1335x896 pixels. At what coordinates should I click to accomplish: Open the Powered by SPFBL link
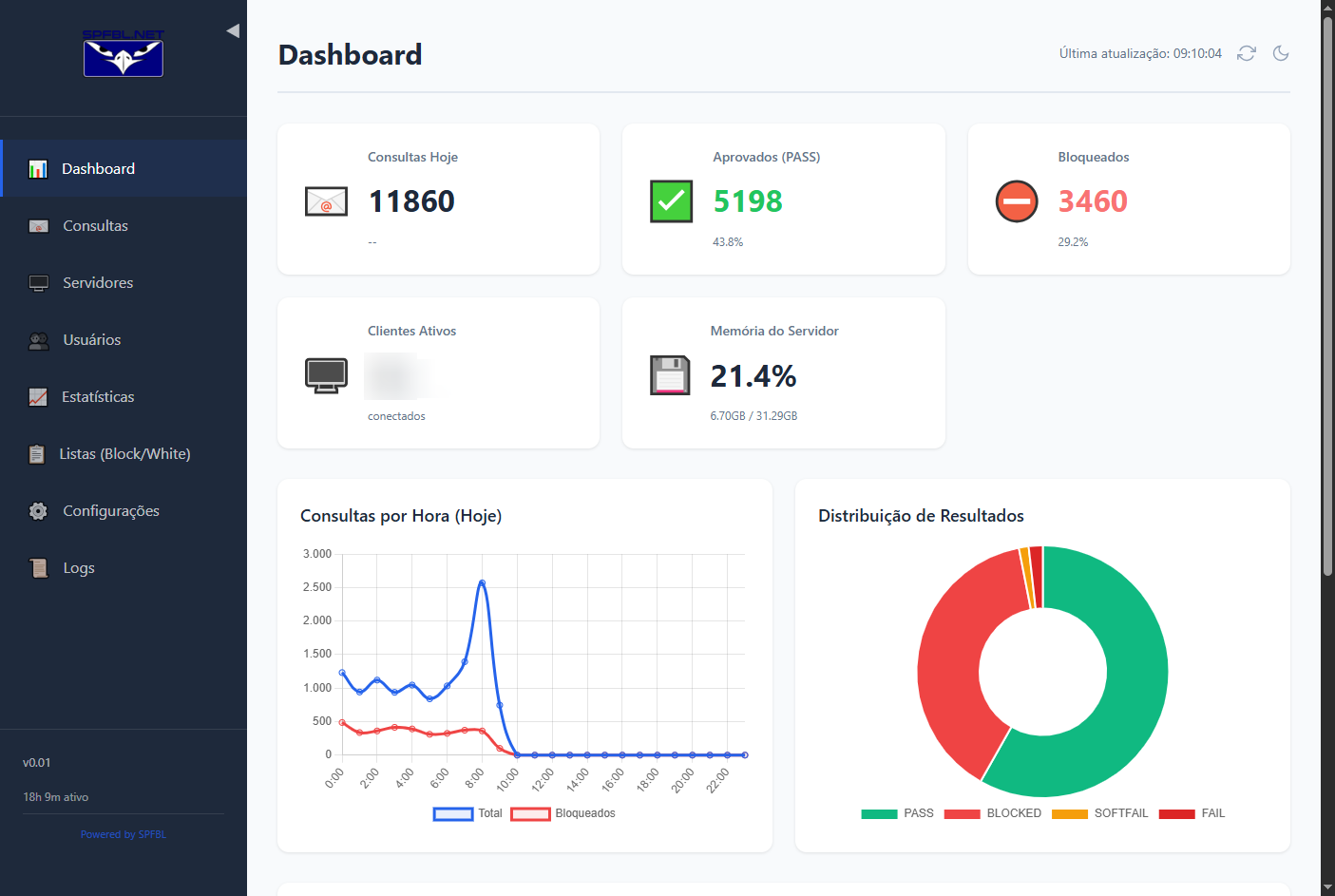(124, 834)
